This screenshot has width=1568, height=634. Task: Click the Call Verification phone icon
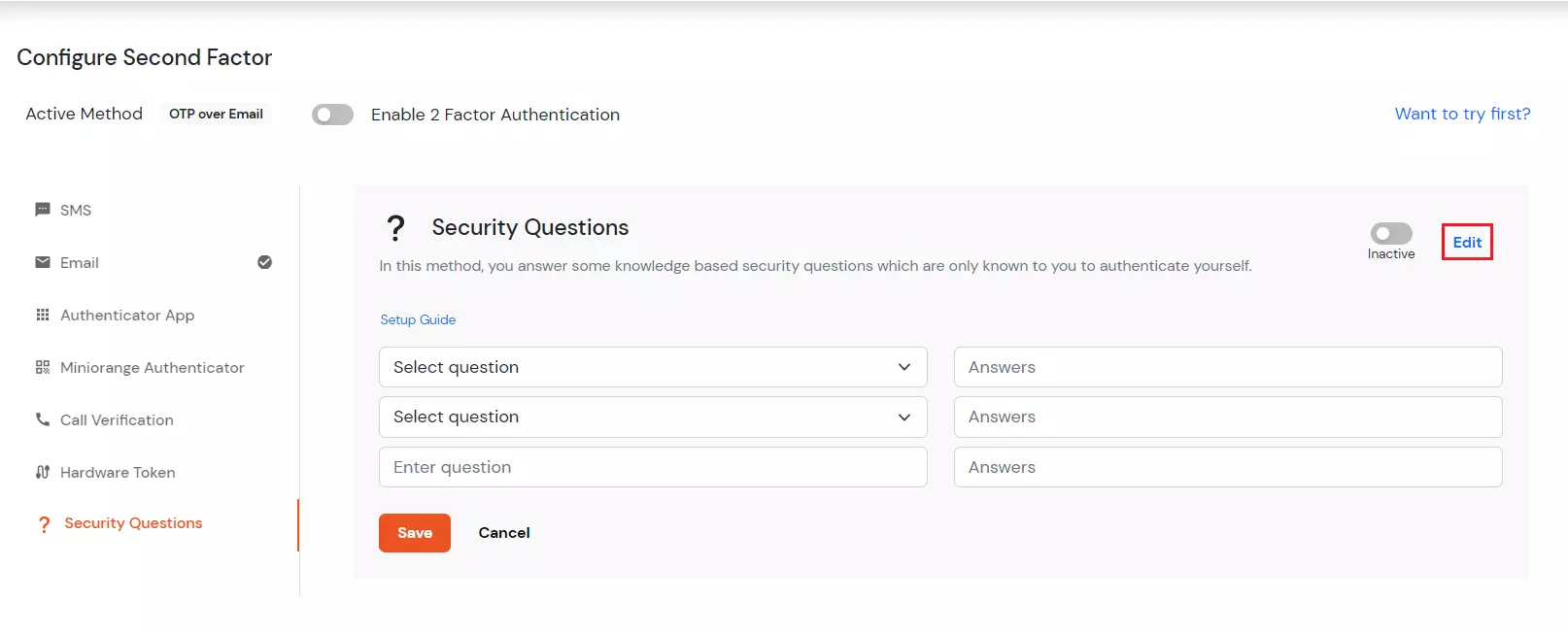(x=43, y=419)
